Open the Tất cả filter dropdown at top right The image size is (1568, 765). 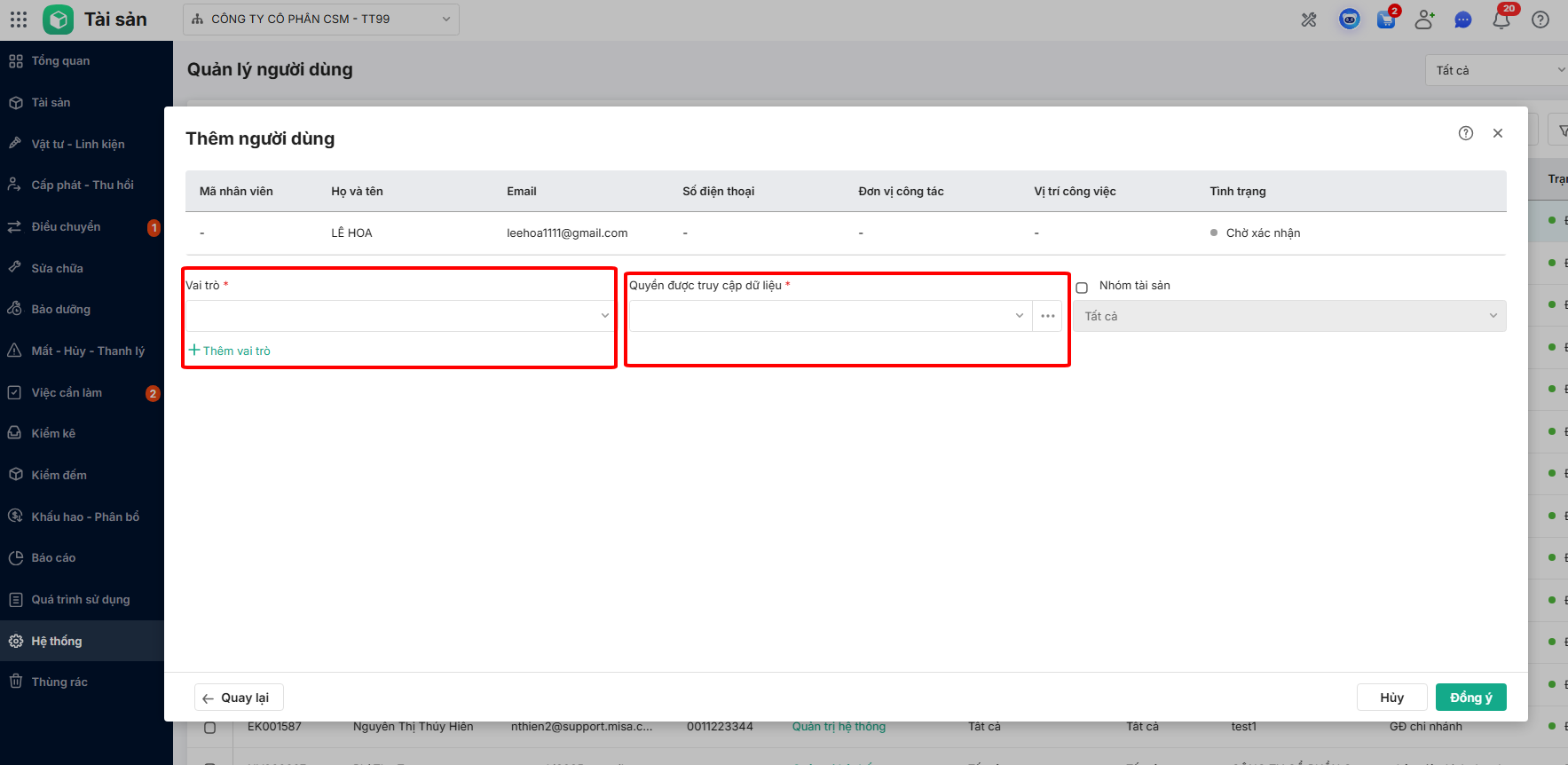click(x=1498, y=70)
